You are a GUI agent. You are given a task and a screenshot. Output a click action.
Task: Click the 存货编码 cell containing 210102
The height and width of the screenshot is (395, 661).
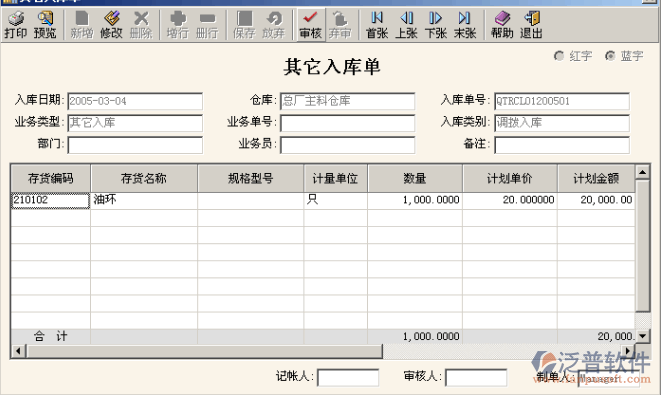tap(51, 200)
